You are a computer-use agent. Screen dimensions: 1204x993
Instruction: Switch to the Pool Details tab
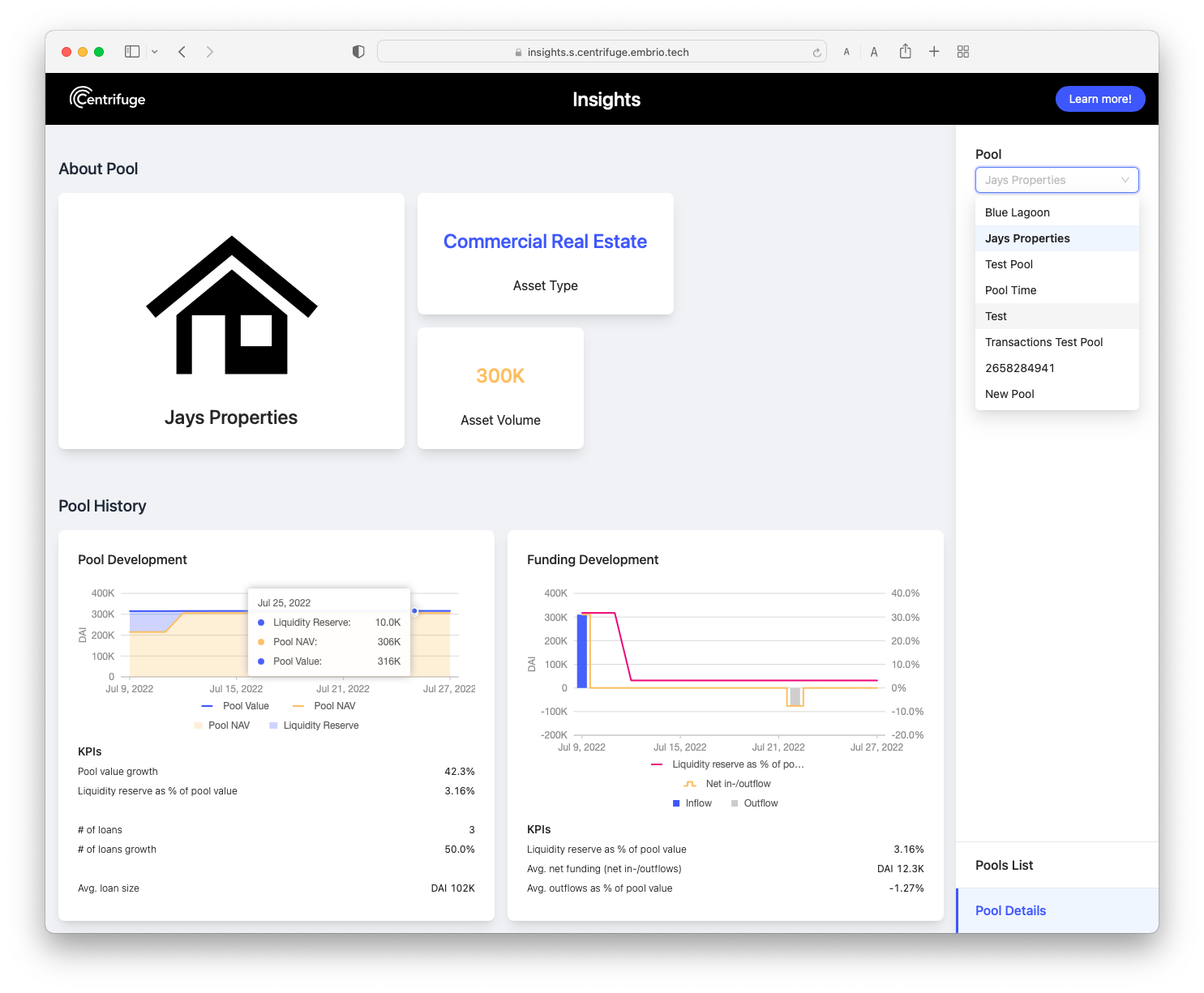[x=1010, y=910]
